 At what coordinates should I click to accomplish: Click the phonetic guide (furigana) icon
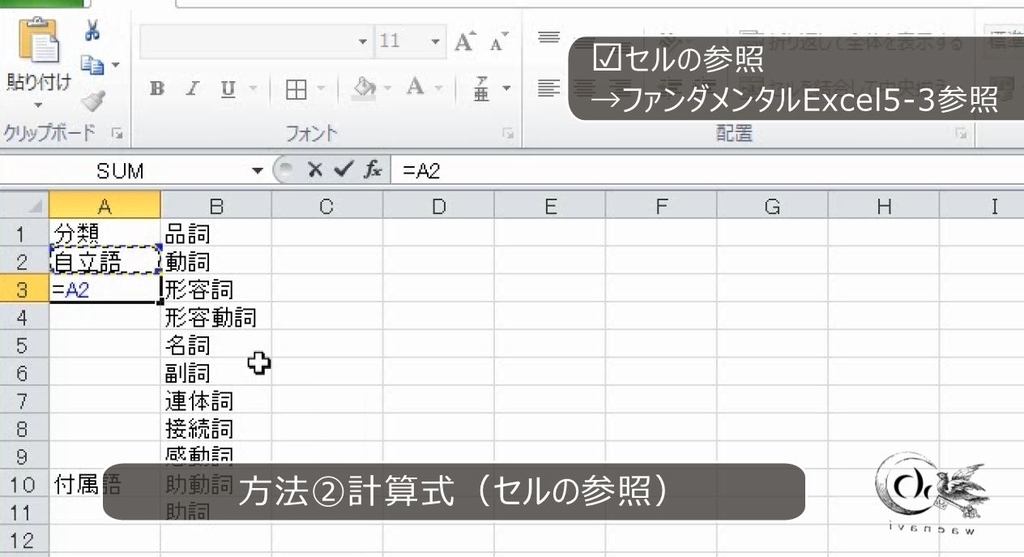(481, 89)
